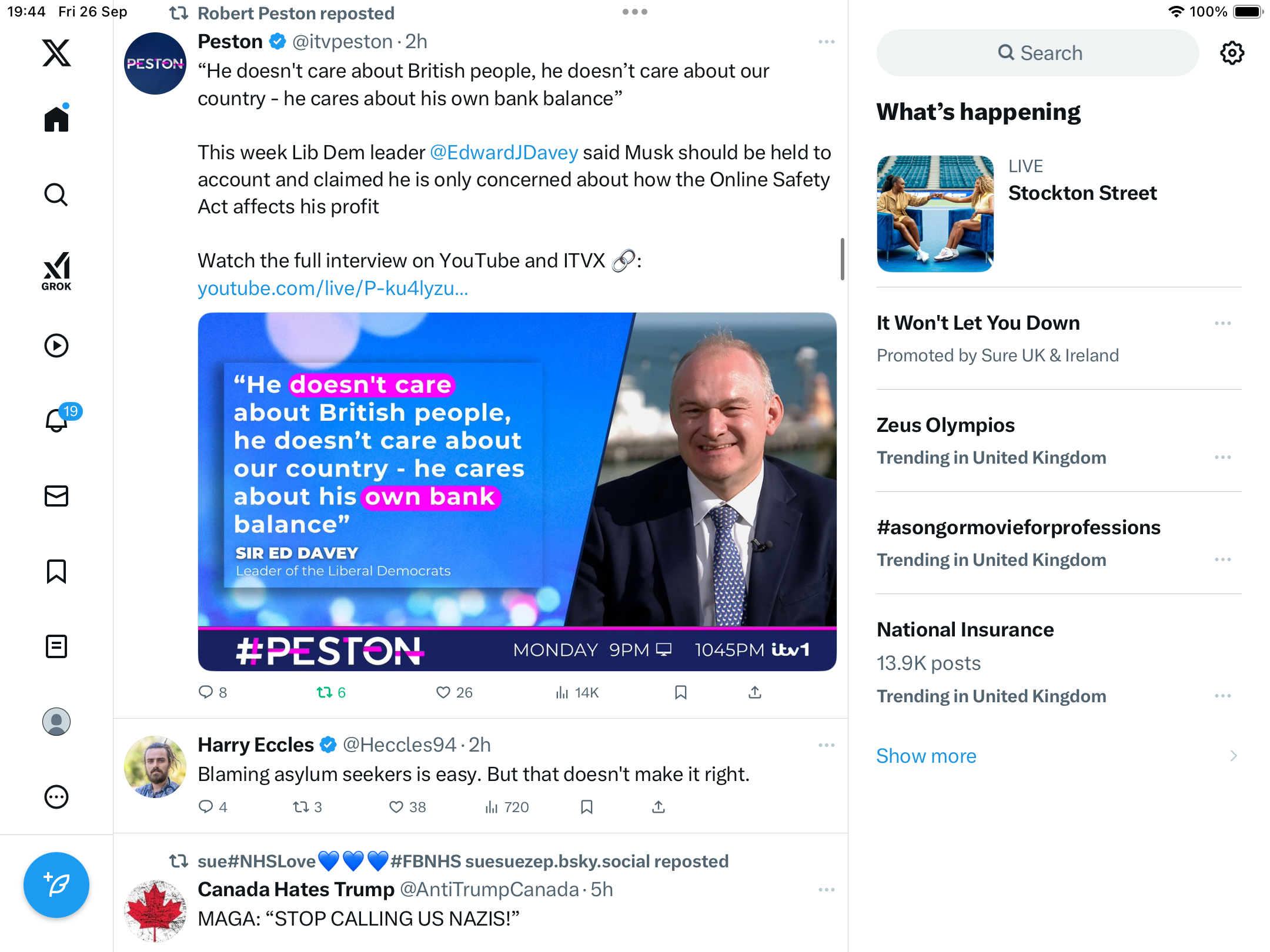Open options for Zeus Olympios trend
This screenshot has width=1270, height=952.
click(1223, 457)
